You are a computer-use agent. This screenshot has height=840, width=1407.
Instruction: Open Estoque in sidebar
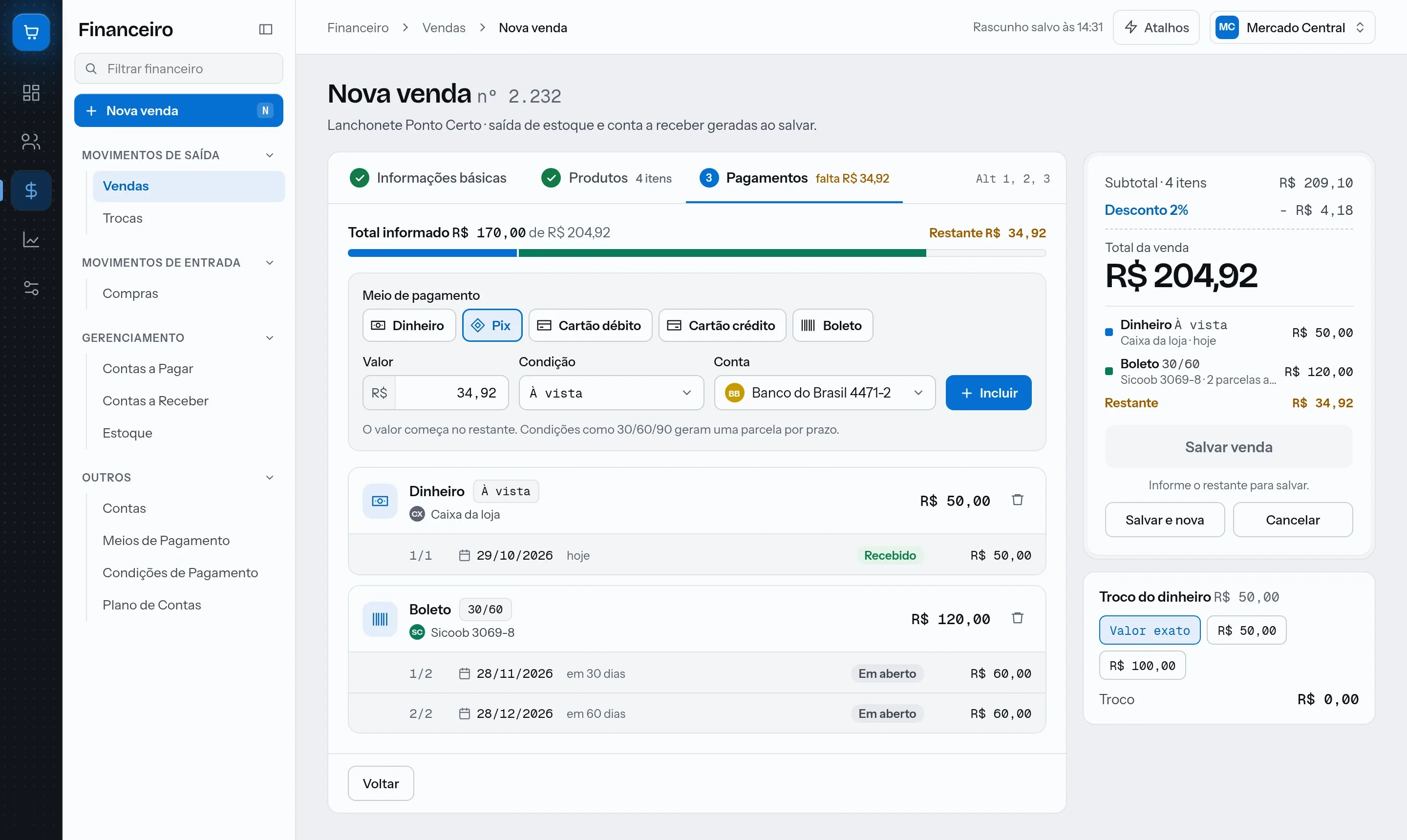point(189,434)
